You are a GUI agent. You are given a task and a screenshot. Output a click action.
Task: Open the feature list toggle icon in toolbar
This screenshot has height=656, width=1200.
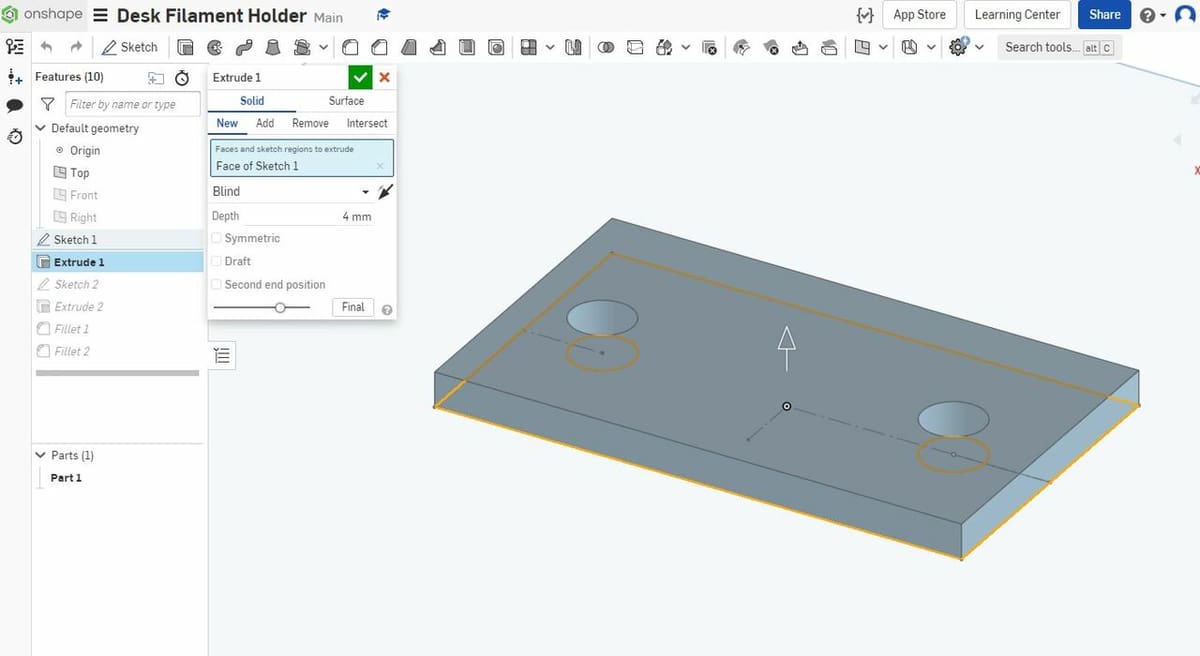tap(15, 47)
